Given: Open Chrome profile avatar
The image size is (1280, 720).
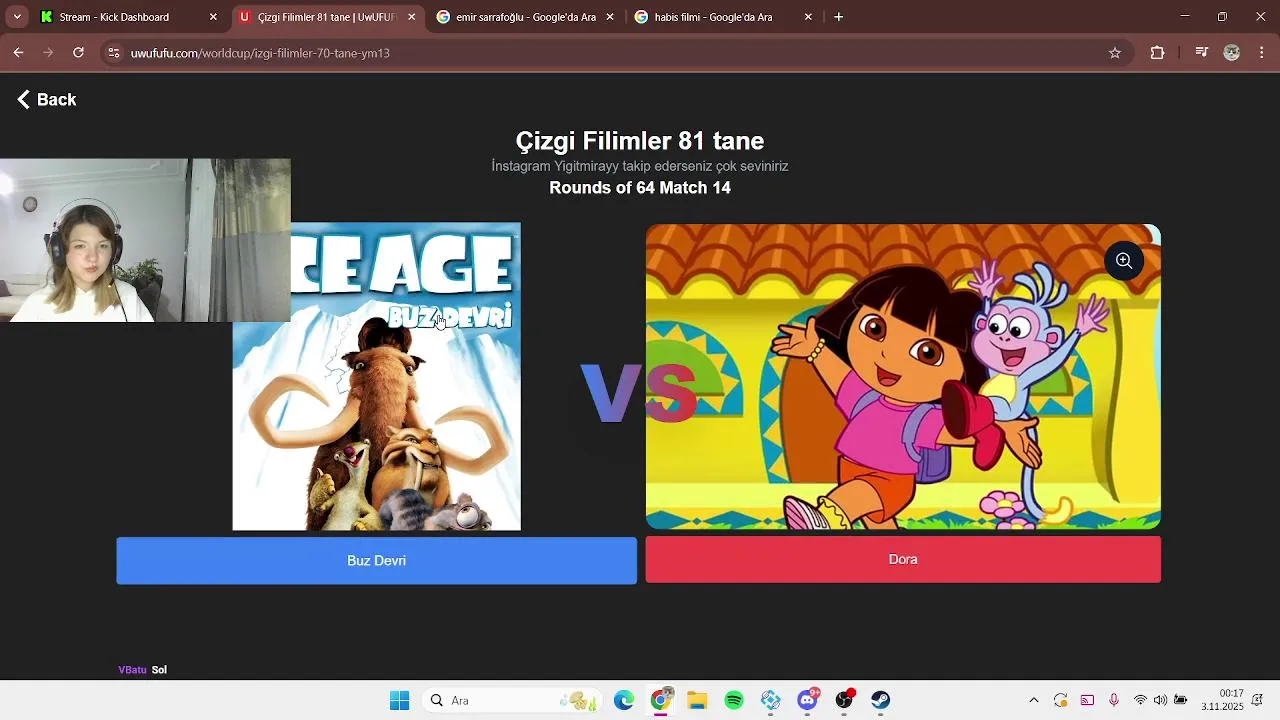Looking at the screenshot, I should pyautogui.click(x=1232, y=53).
